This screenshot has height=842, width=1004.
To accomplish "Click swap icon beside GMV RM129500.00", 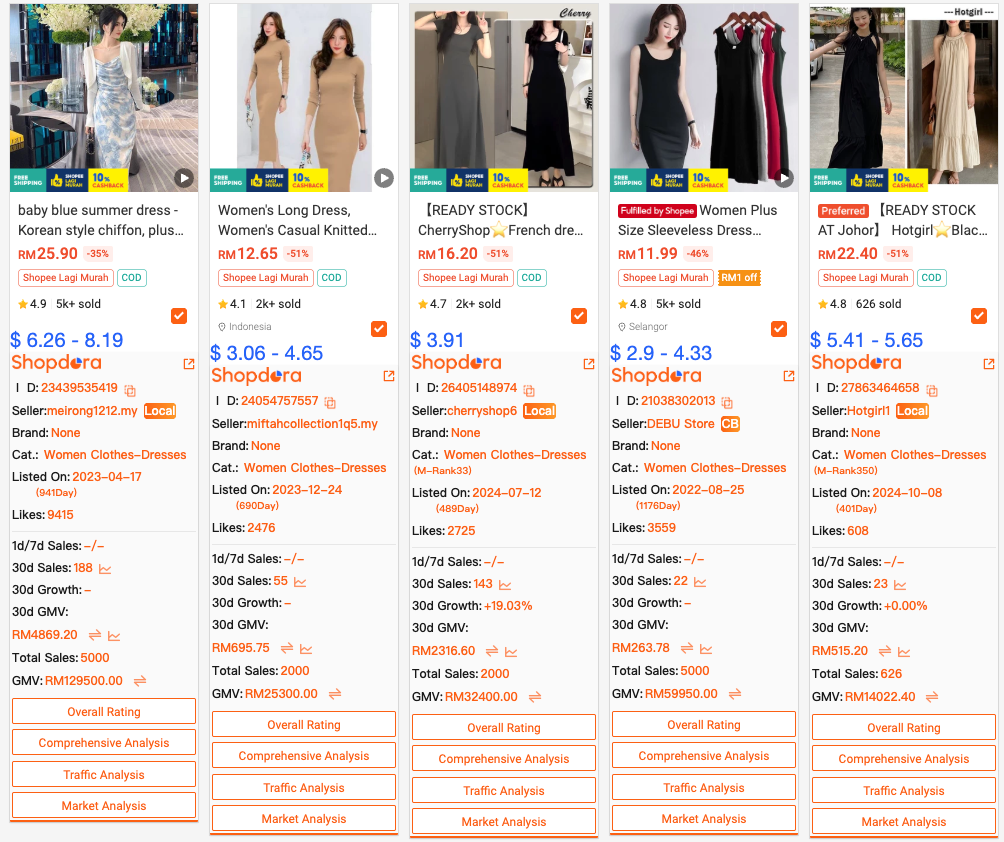I will pos(140,681).
